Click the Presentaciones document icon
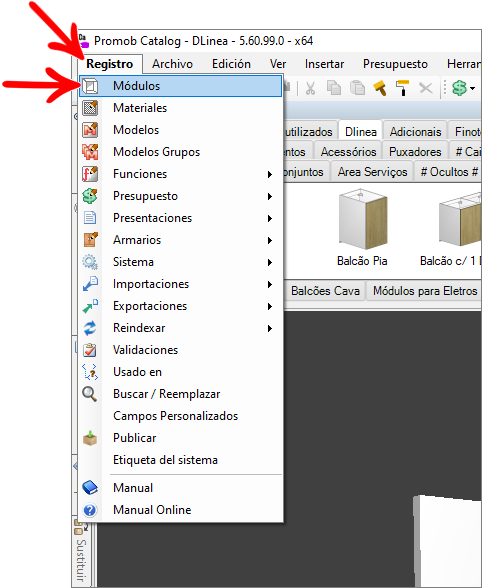The width and height of the screenshot is (482, 588). (x=90, y=218)
